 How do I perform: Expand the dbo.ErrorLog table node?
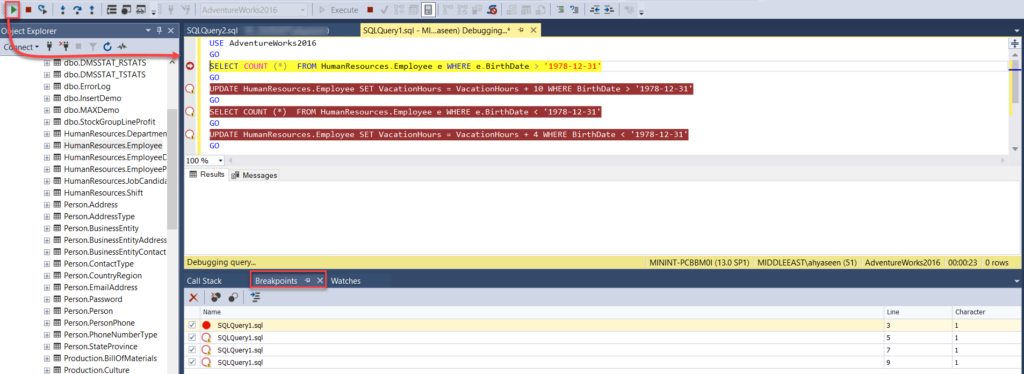[x=47, y=86]
